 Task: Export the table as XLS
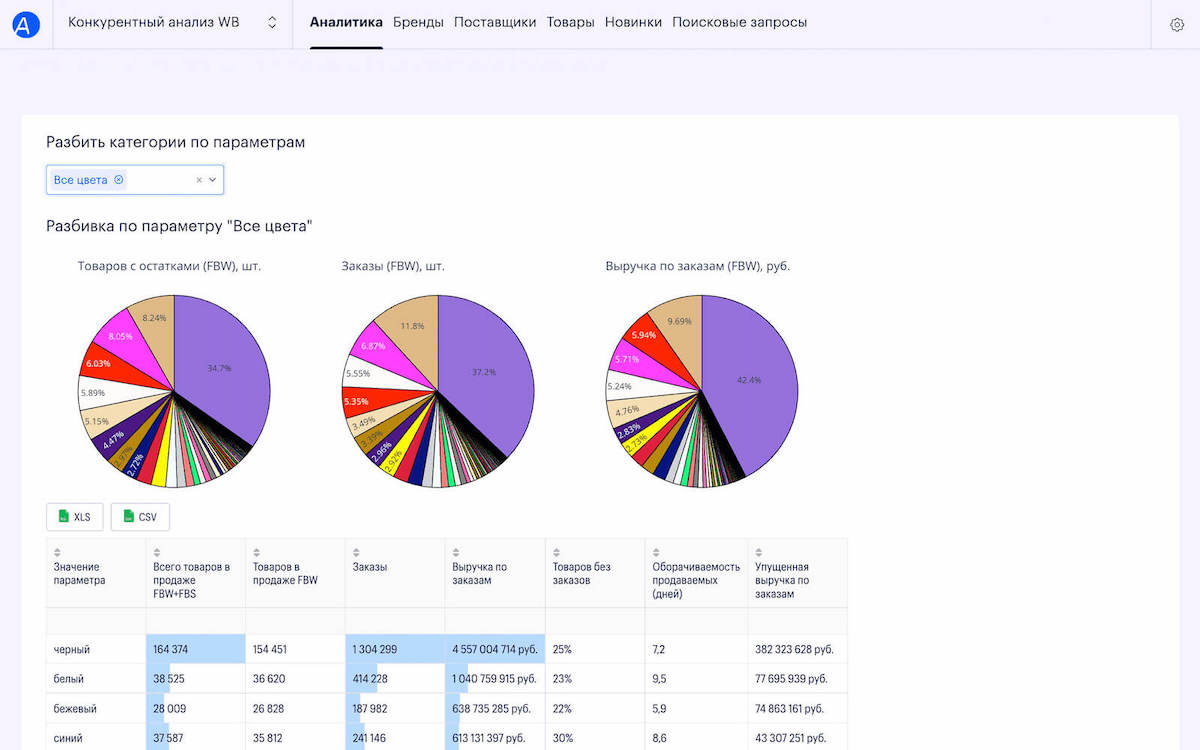[74, 517]
